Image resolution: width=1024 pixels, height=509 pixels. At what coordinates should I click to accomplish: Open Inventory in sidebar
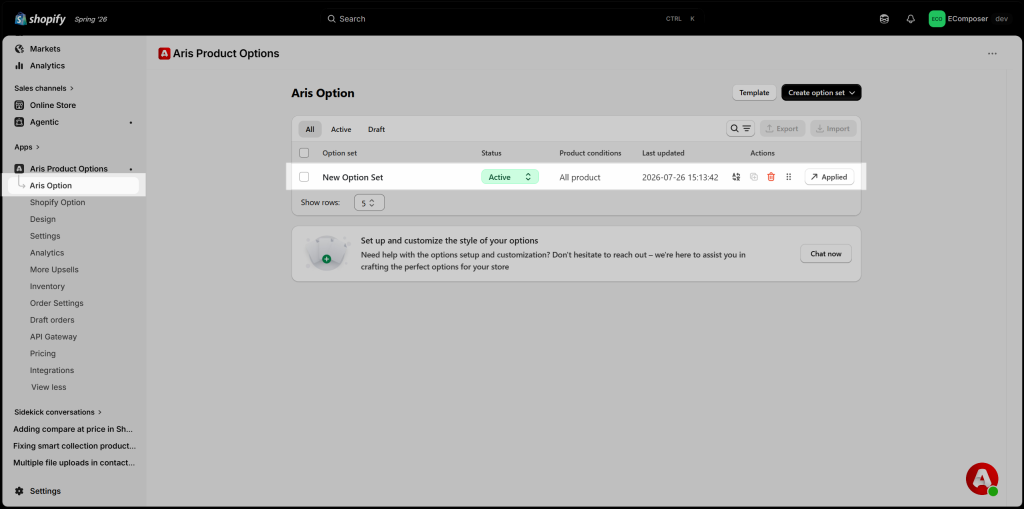[48, 287]
